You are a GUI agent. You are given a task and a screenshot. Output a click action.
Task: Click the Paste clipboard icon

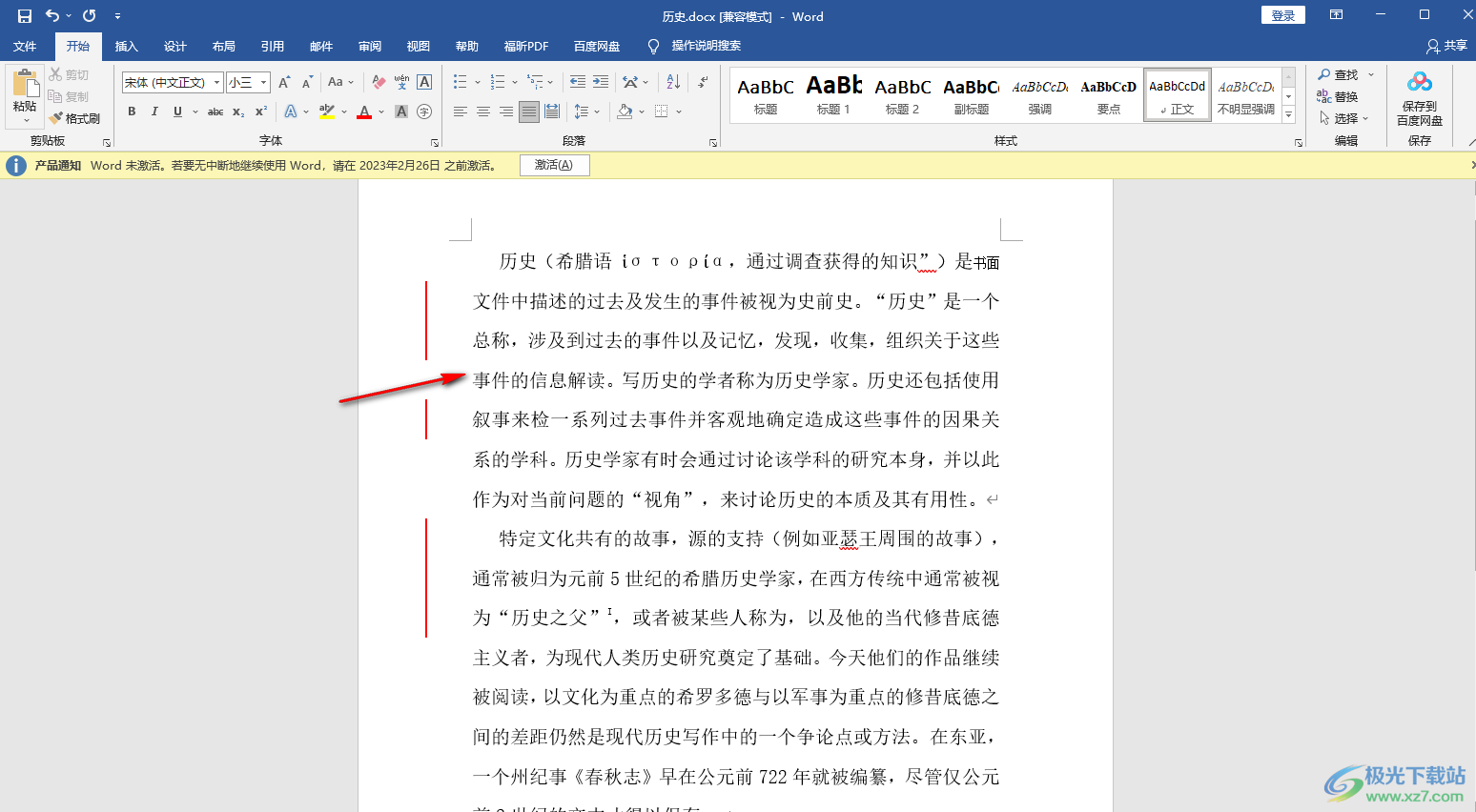click(x=25, y=84)
